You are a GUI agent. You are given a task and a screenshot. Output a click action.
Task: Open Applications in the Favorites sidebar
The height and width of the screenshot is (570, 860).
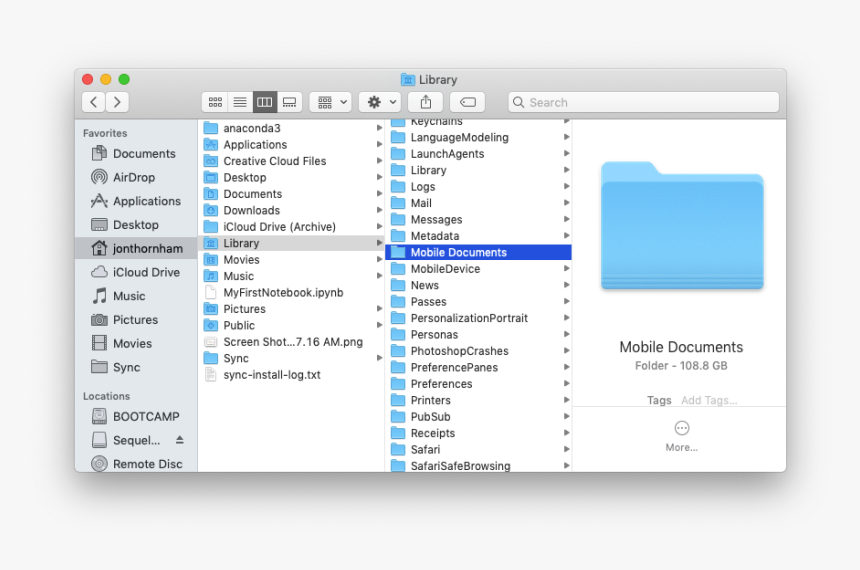[135, 201]
